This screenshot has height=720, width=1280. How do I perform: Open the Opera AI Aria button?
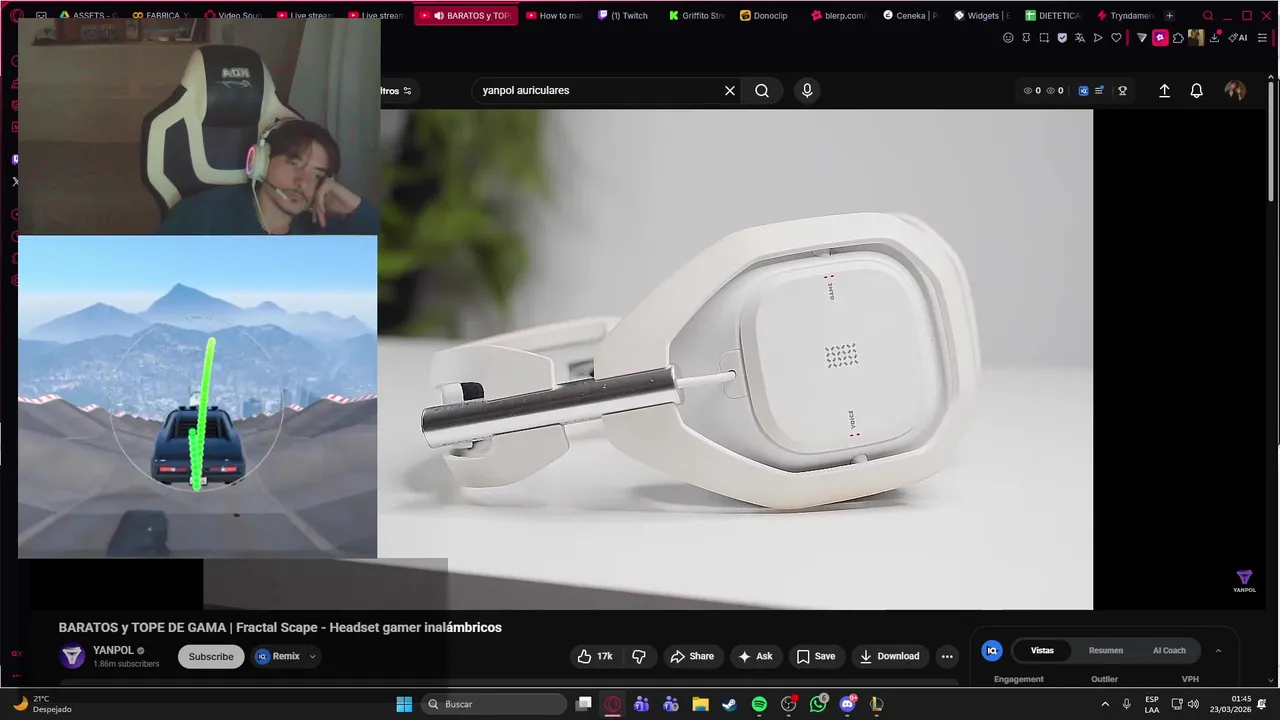click(1238, 38)
